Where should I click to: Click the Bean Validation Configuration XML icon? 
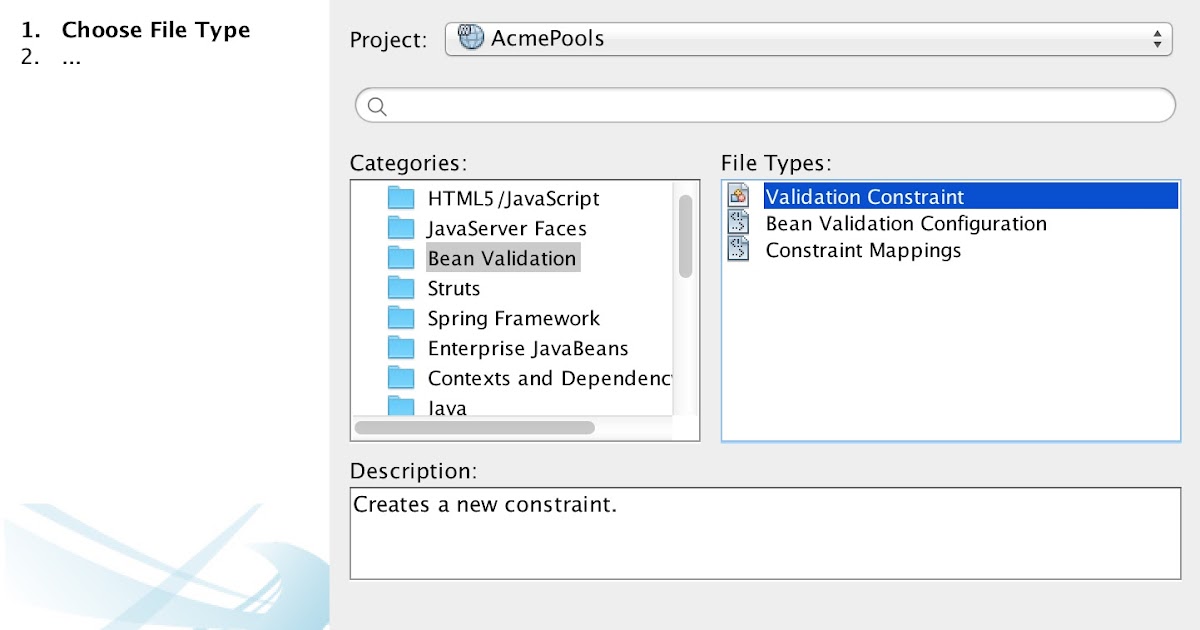(x=738, y=223)
